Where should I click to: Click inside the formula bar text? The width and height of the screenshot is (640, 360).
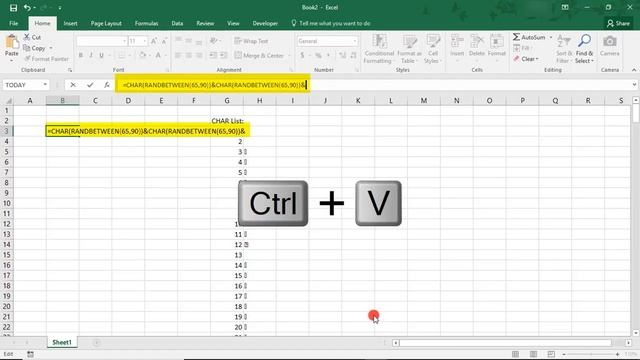click(214, 85)
